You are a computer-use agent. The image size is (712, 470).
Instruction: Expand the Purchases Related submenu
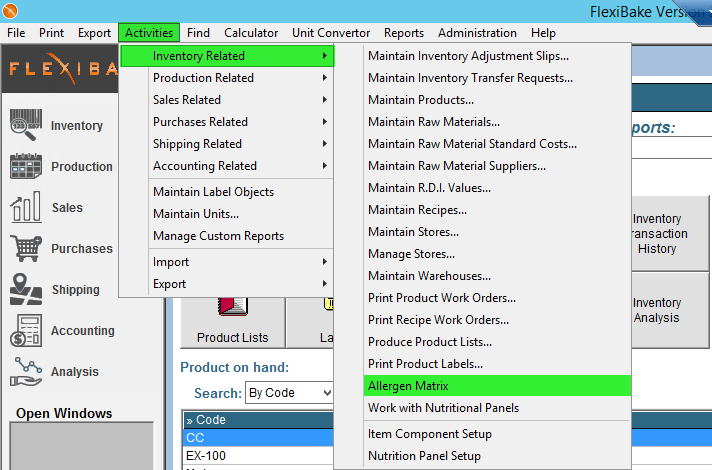coord(227,122)
